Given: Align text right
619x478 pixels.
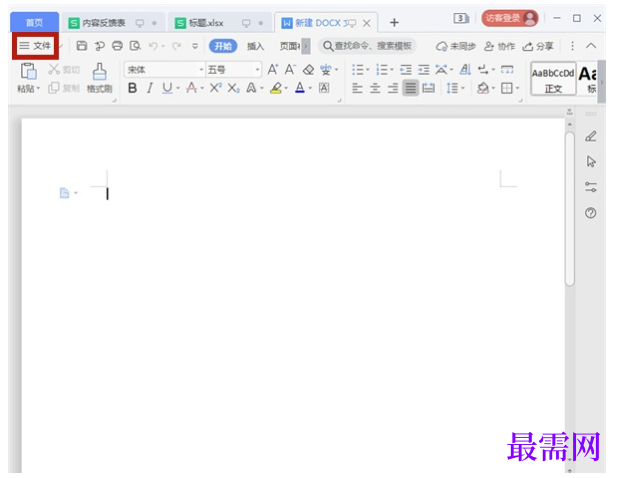Looking at the screenshot, I should [393, 88].
